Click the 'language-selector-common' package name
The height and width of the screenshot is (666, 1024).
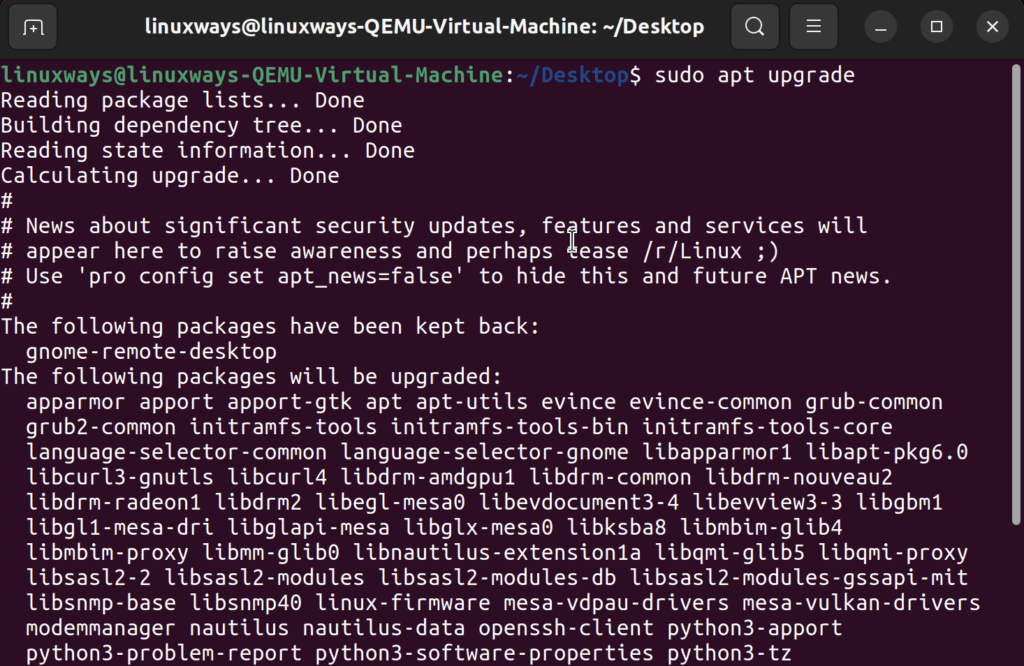176,452
